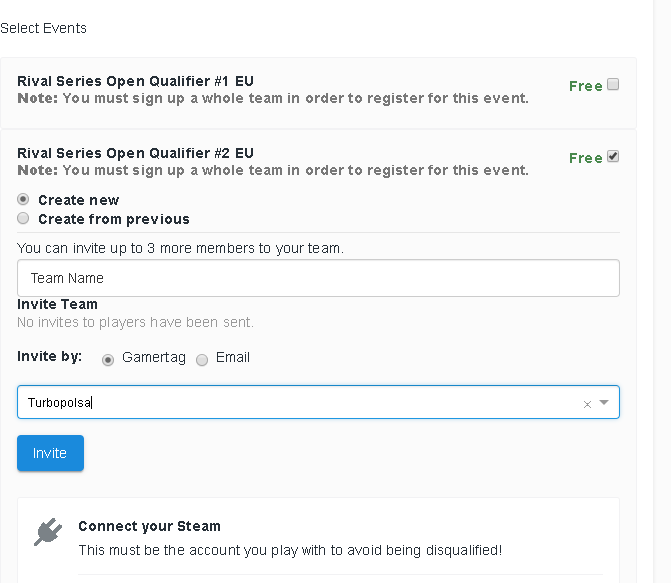Select the Gamertag radio button

tap(108, 359)
